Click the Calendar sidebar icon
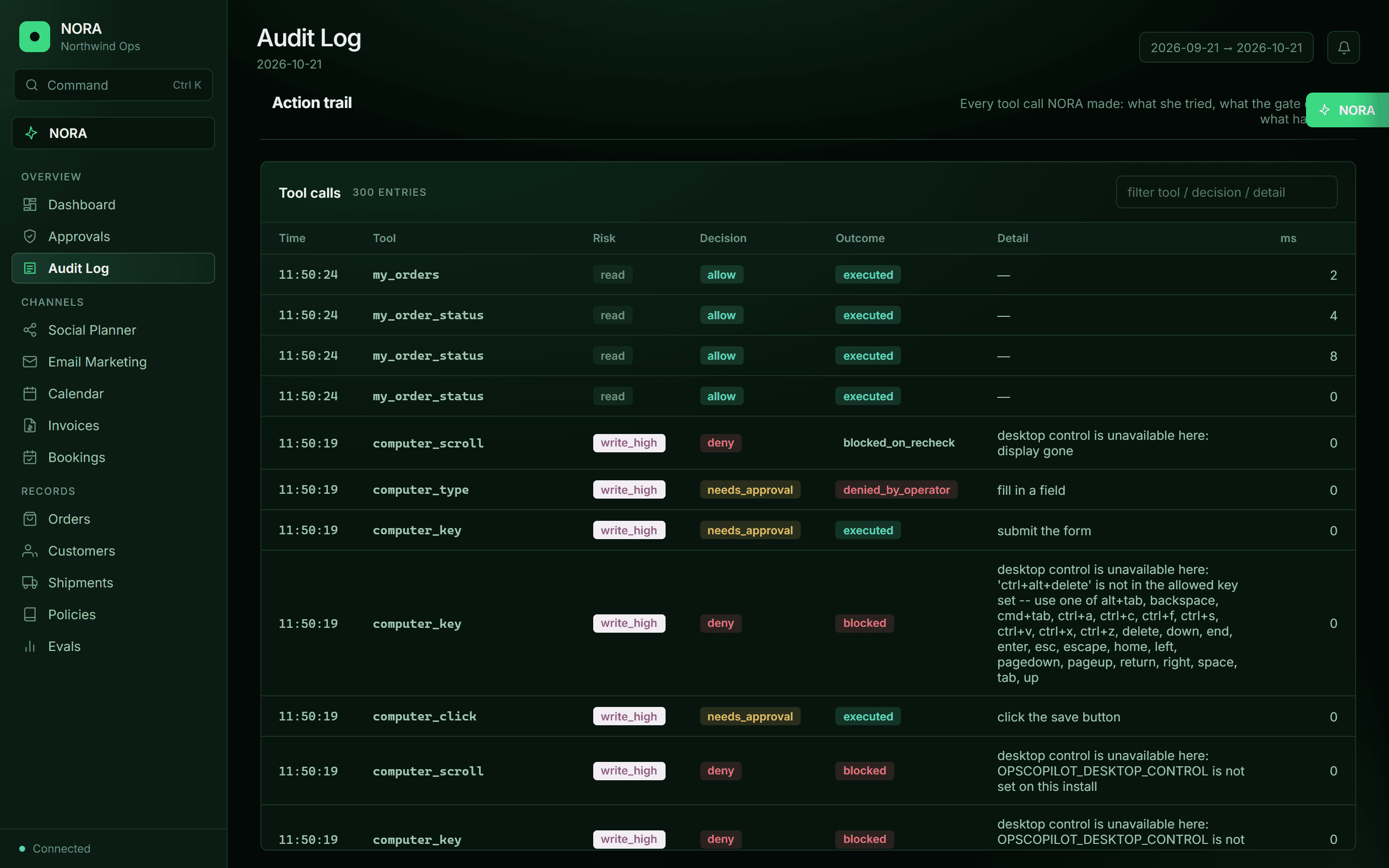Image resolution: width=1389 pixels, height=868 pixels. (30, 394)
